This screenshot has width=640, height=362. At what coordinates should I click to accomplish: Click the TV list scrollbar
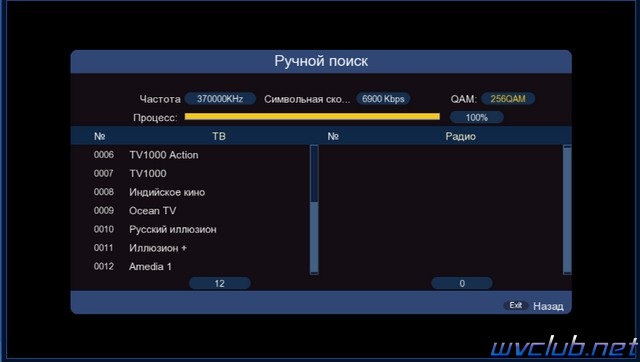pos(314,210)
